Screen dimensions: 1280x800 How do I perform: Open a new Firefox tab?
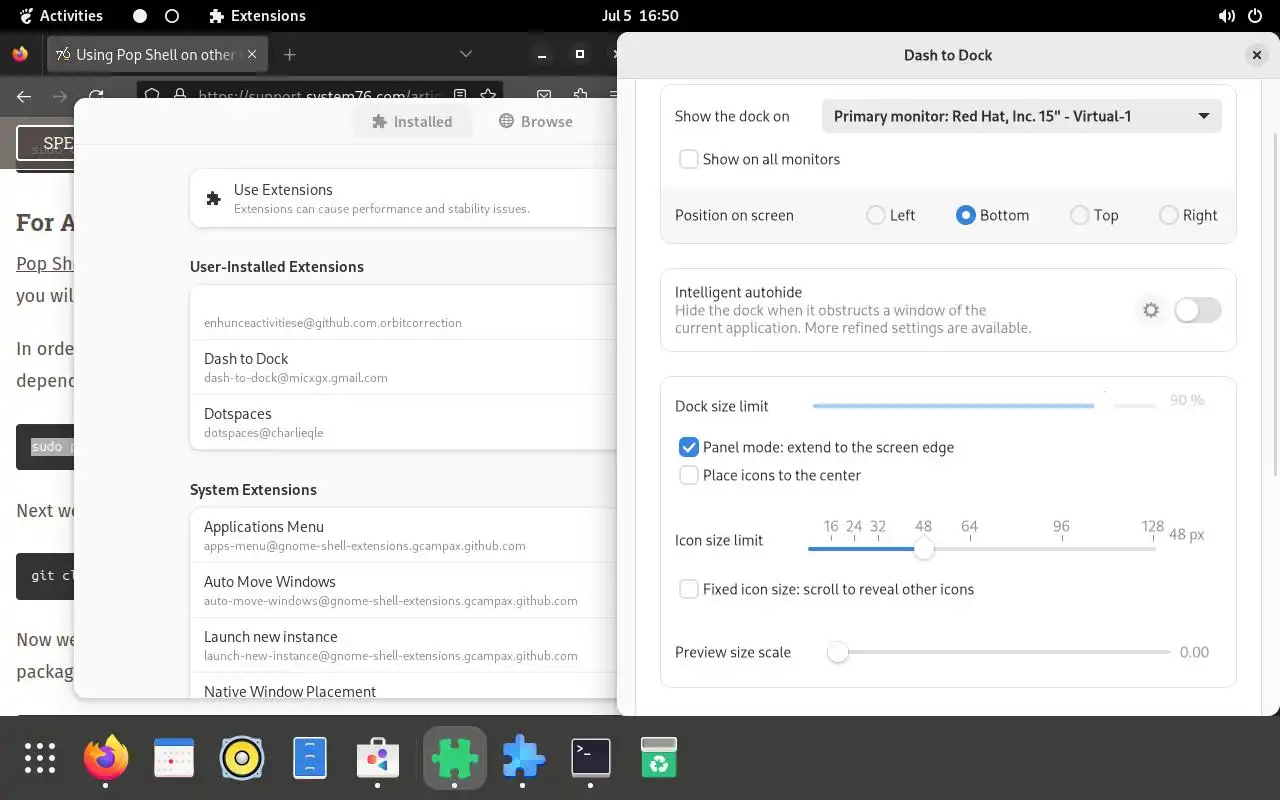[289, 55]
